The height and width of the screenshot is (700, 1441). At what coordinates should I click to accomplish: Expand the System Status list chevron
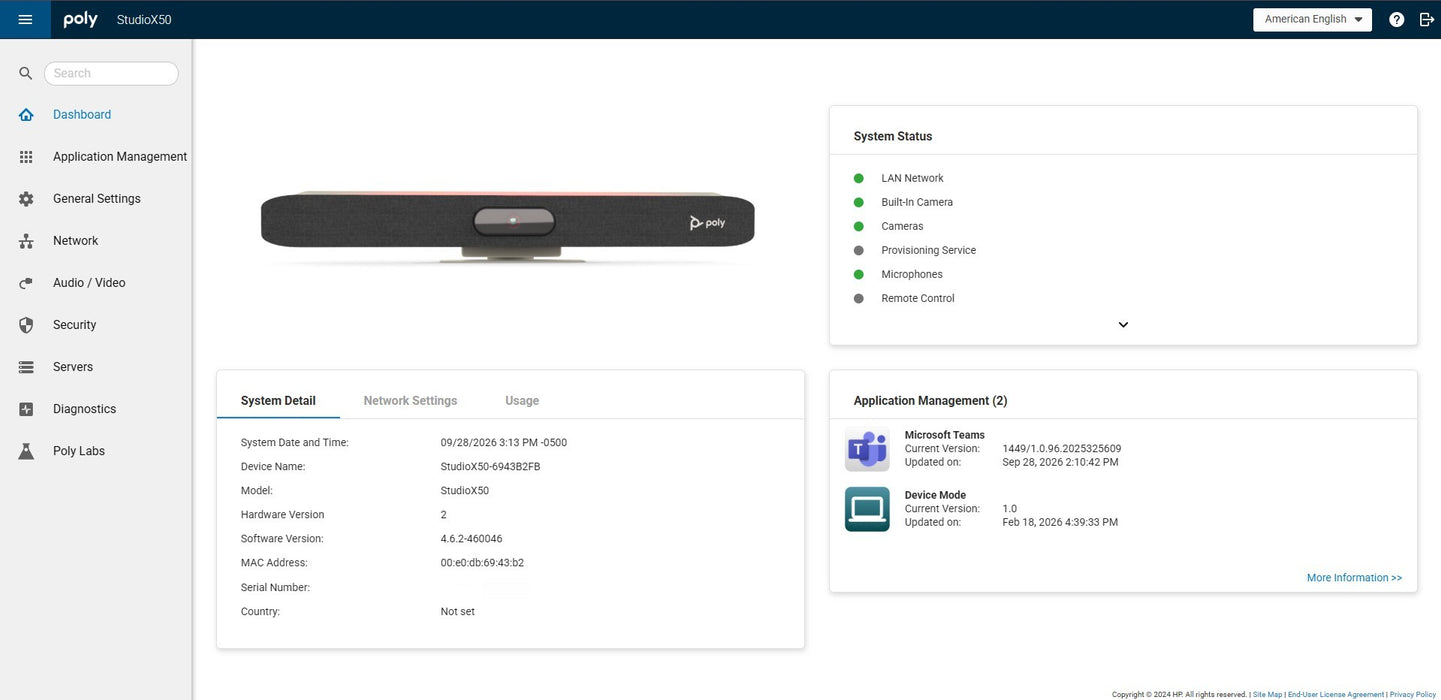(x=1123, y=325)
